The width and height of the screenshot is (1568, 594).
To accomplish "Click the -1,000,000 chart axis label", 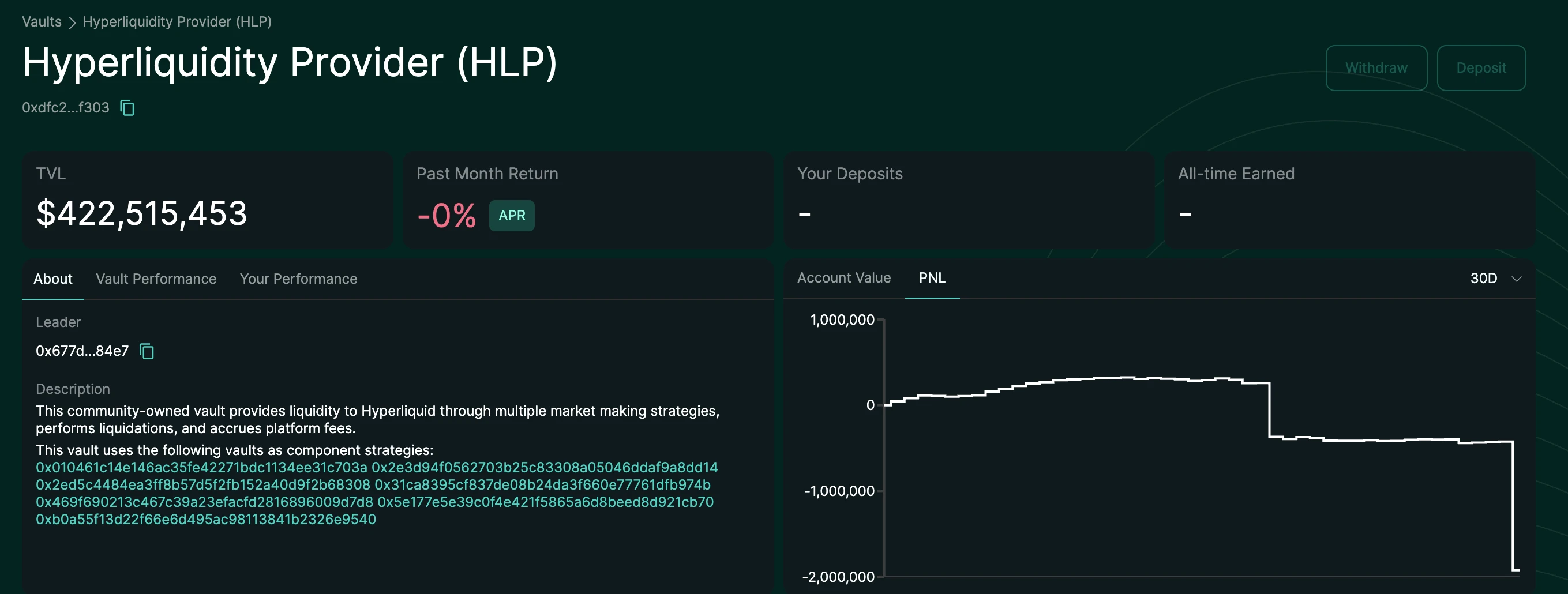I will pos(839,491).
